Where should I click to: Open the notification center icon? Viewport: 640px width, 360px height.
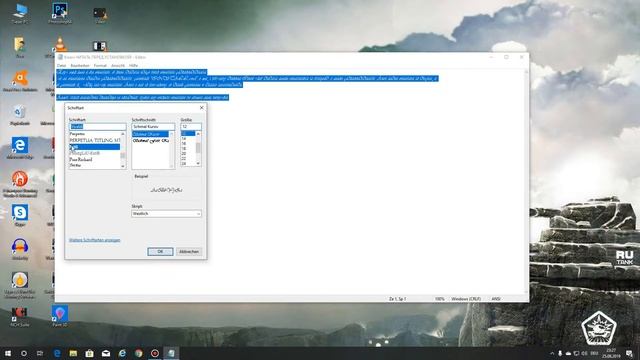pos(629,353)
